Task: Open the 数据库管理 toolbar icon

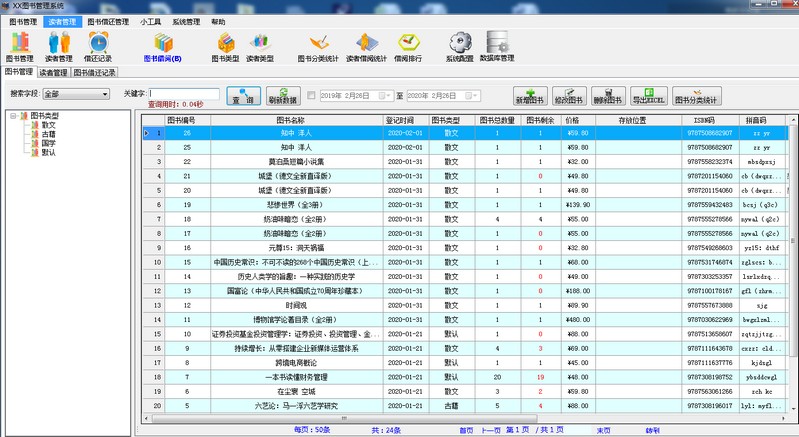Action: pos(497,46)
